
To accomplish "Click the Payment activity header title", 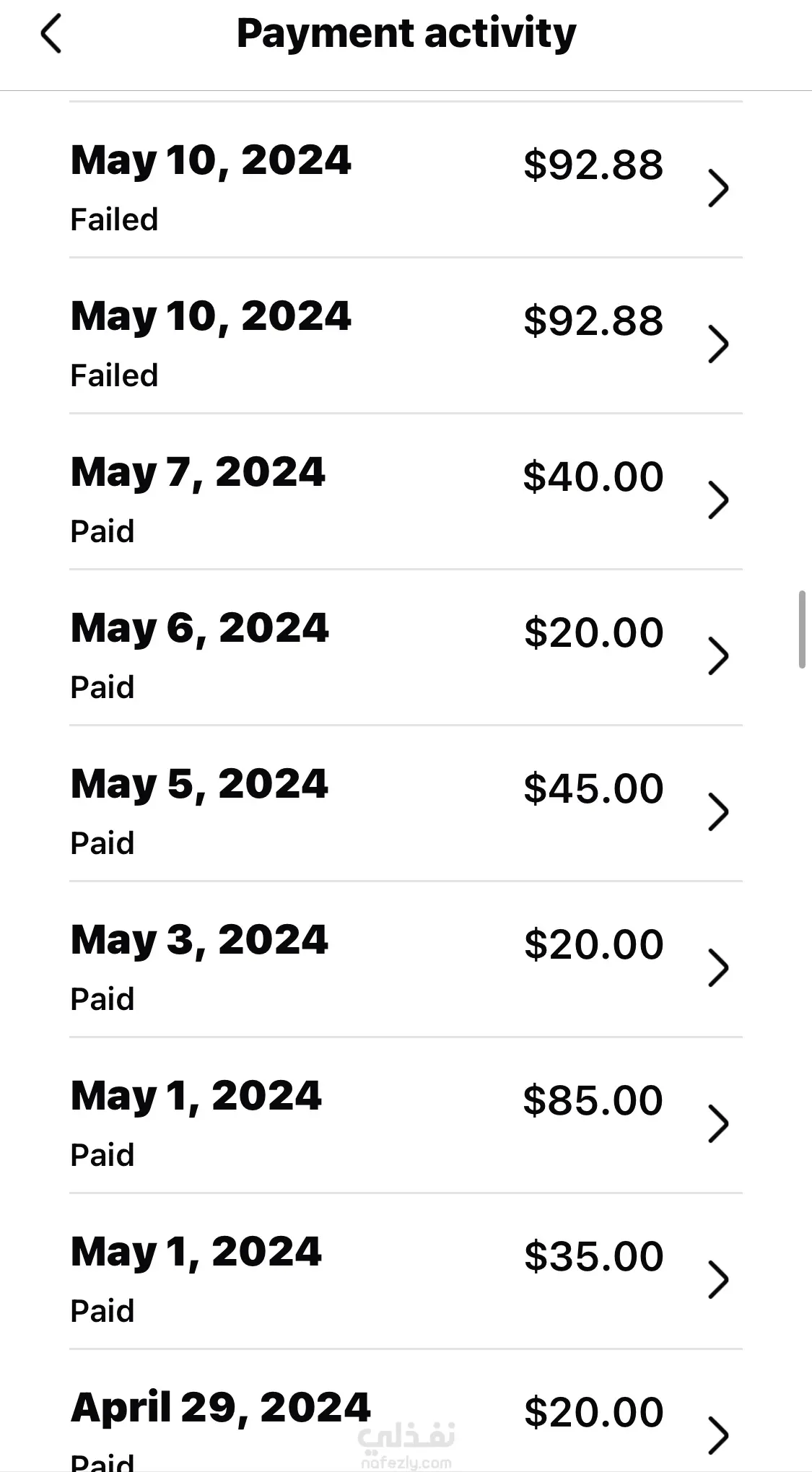I will point(406,34).
